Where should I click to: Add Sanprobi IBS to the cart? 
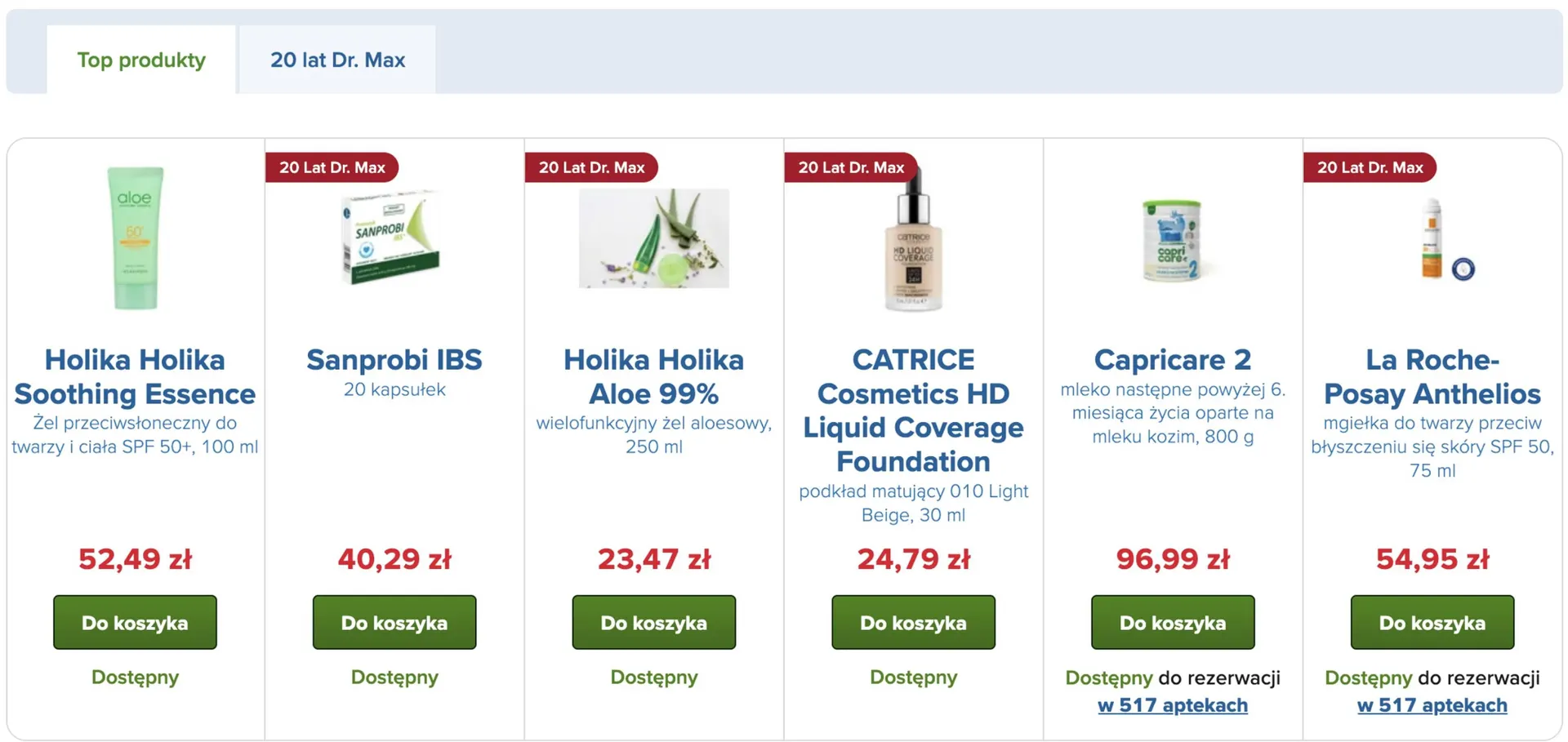[x=394, y=622]
